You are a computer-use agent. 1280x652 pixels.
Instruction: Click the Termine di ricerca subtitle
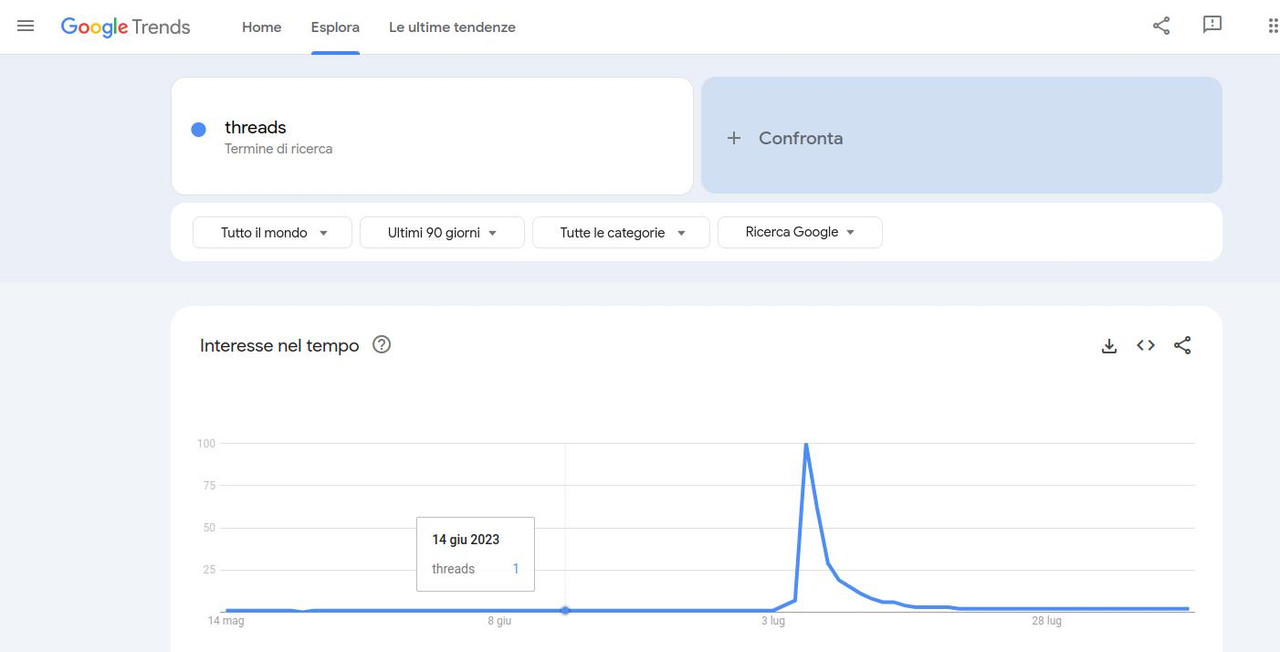(x=278, y=149)
